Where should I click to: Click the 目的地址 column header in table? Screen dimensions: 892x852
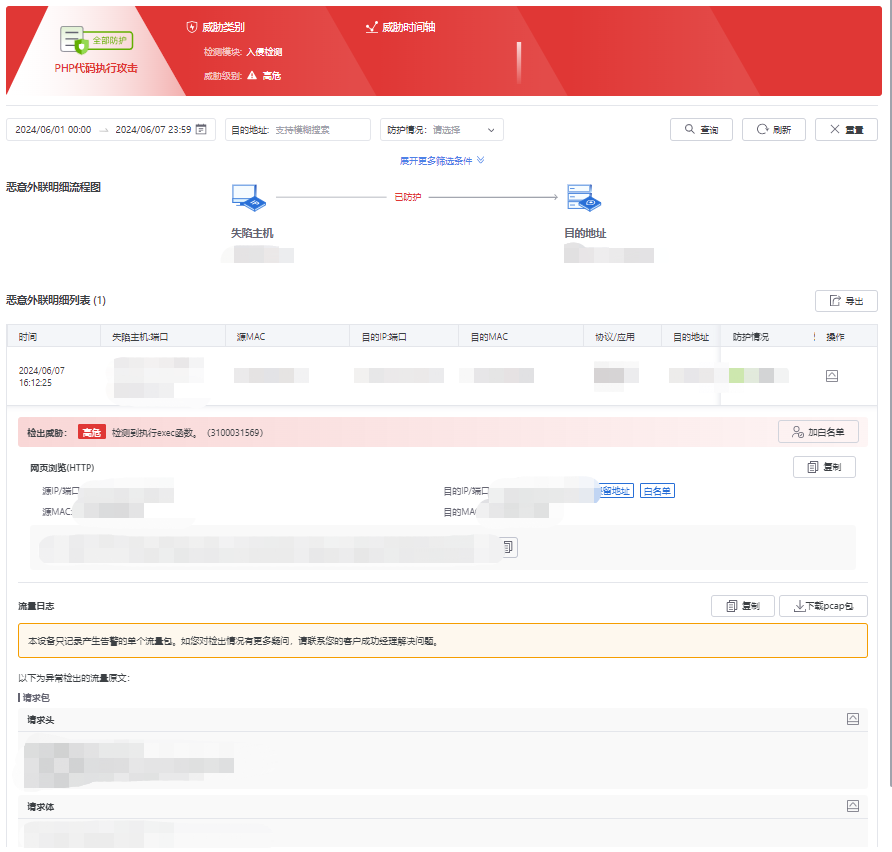pyautogui.click(x=691, y=337)
